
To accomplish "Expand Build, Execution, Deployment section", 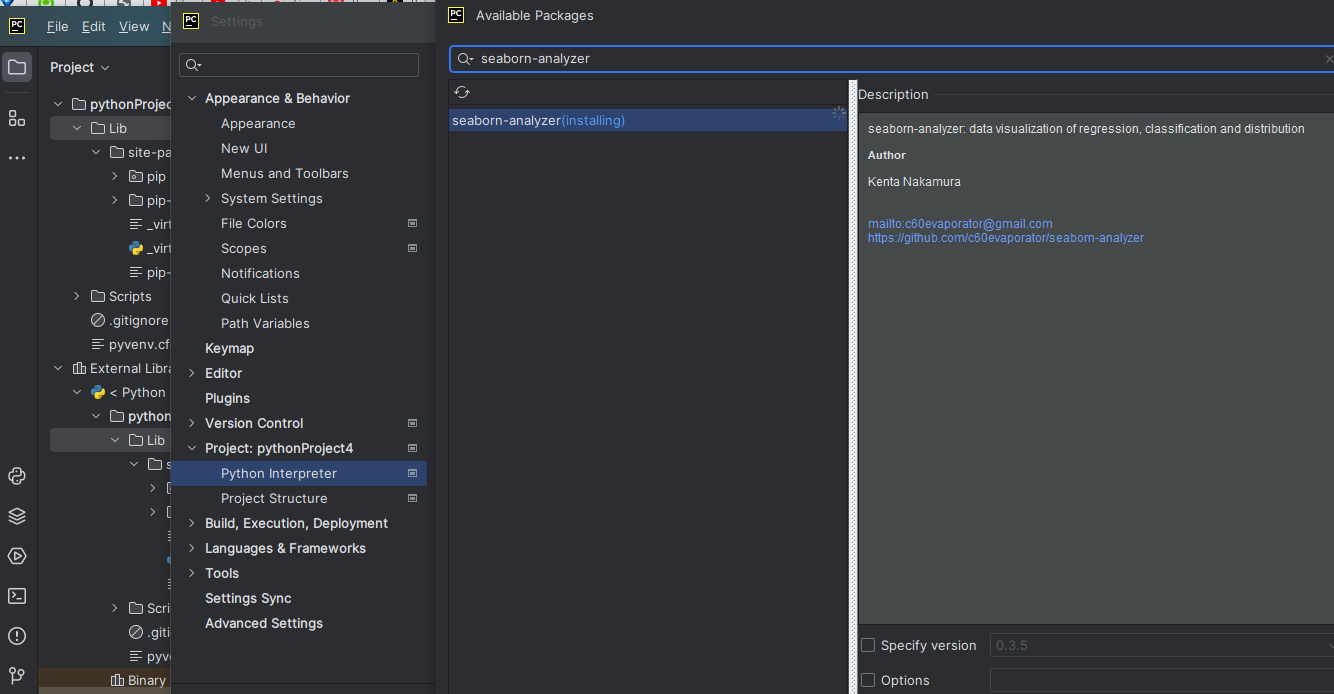I will 192,523.
